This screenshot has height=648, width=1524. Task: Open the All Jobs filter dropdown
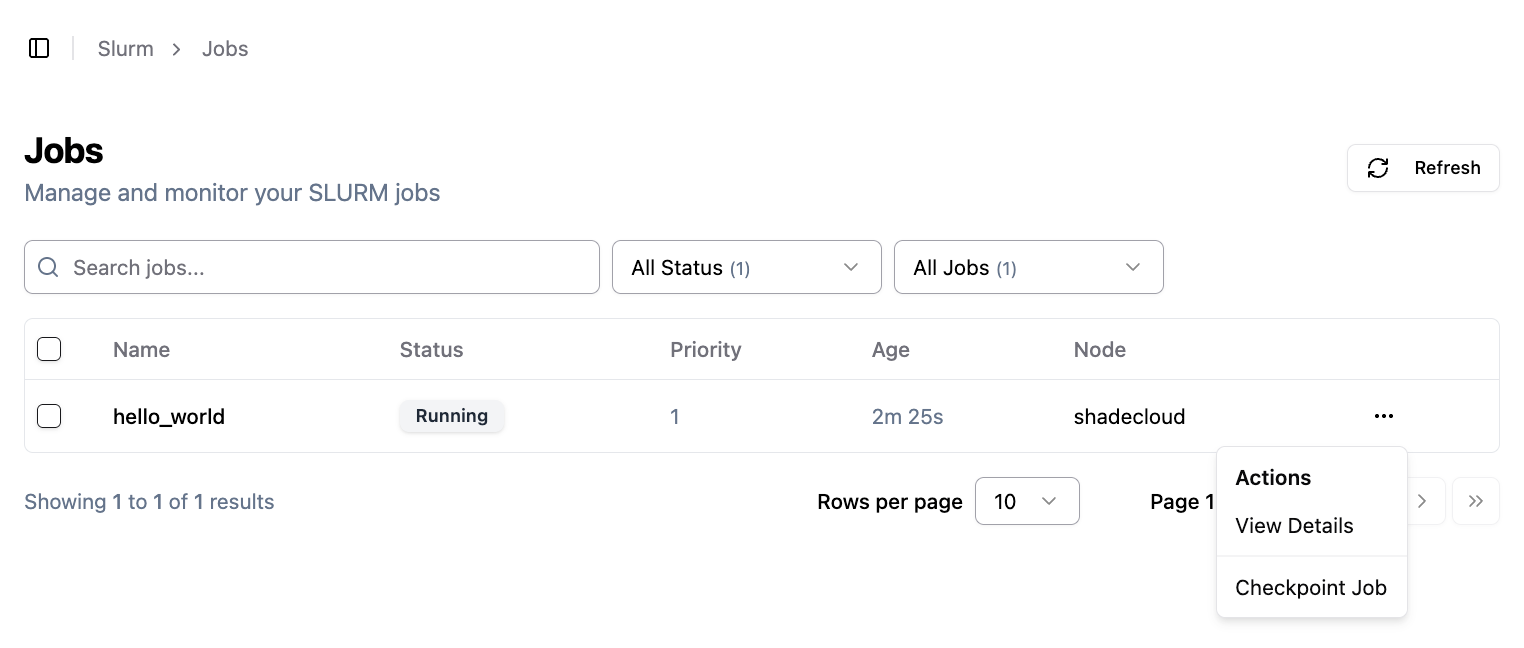click(1028, 267)
